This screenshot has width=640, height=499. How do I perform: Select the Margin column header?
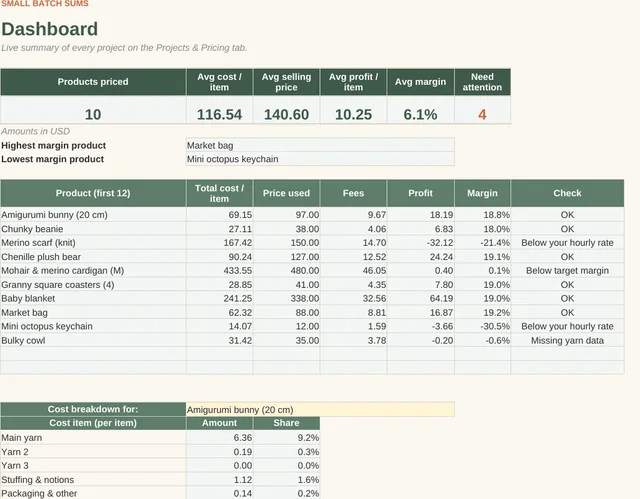(482, 193)
